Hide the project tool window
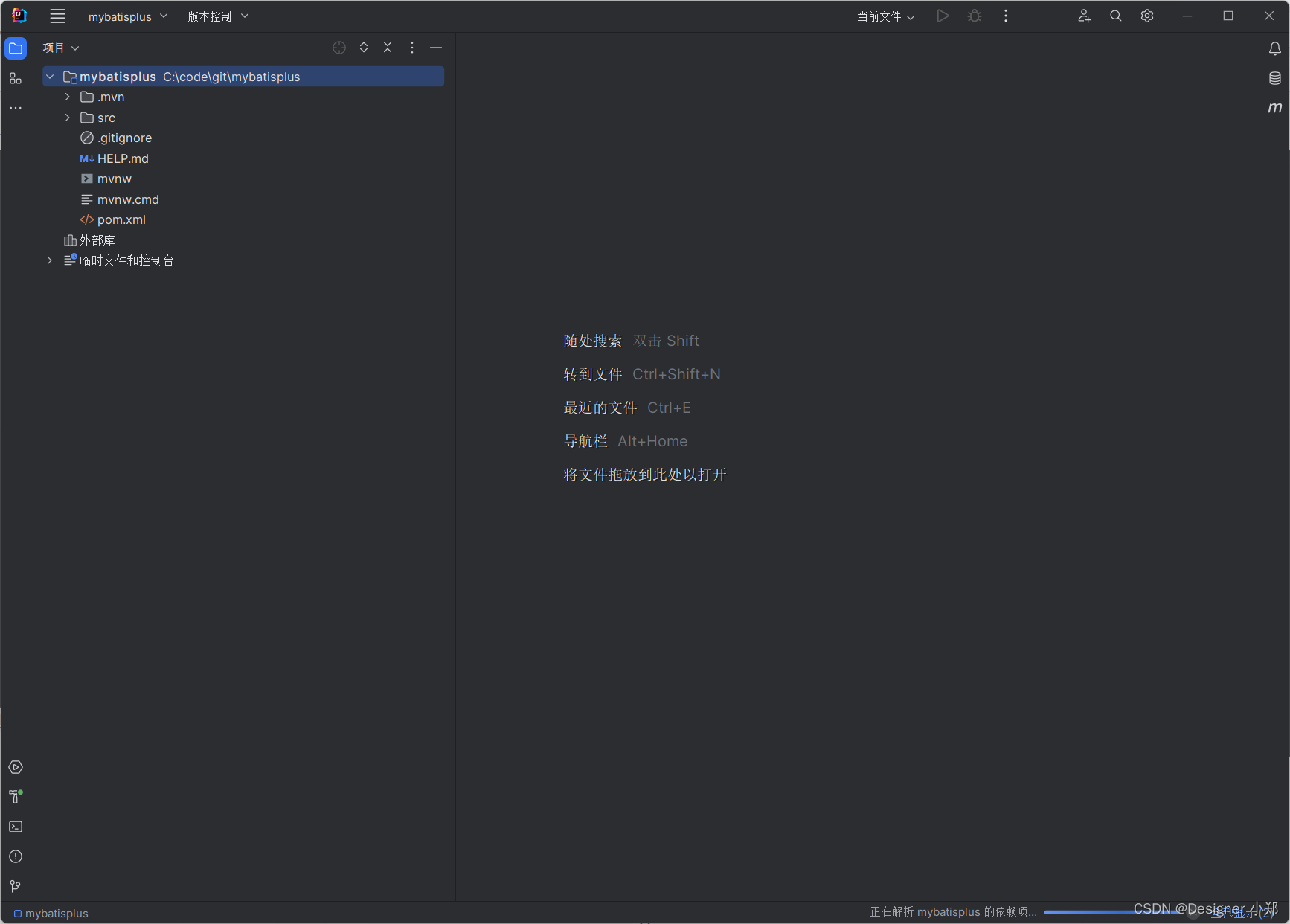The width and height of the screenshot is (1290, 924). [436, 48]
